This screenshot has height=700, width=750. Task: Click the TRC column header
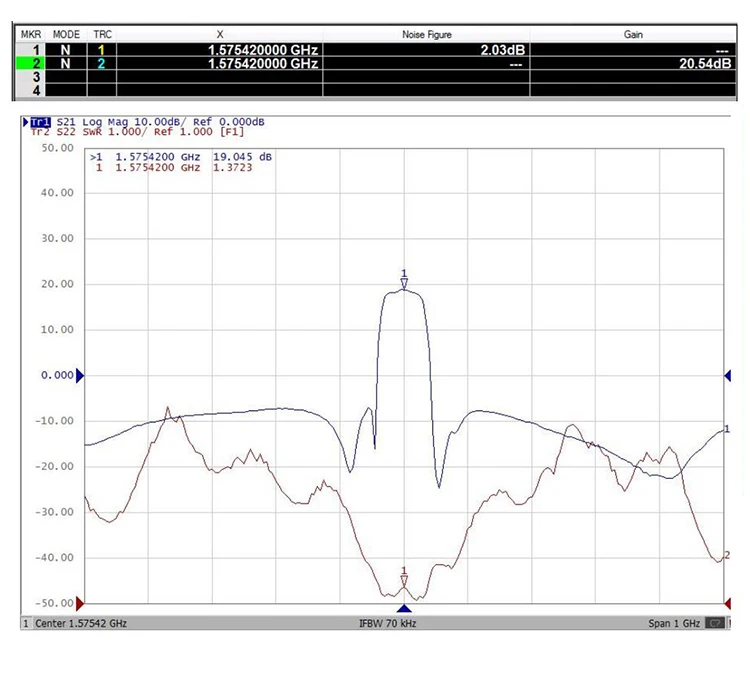(x=102, y=34)
